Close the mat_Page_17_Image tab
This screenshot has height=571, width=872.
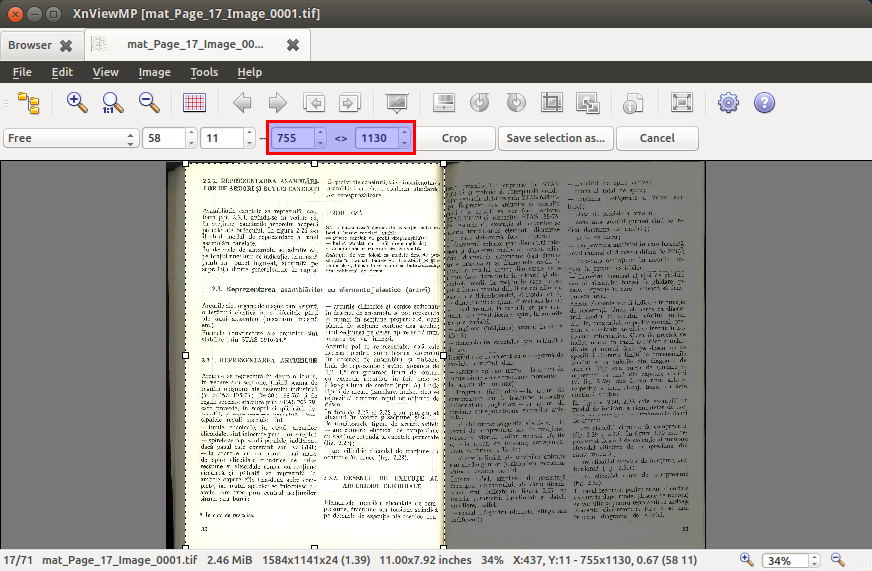pyautogui.click(x=293, y=45)
